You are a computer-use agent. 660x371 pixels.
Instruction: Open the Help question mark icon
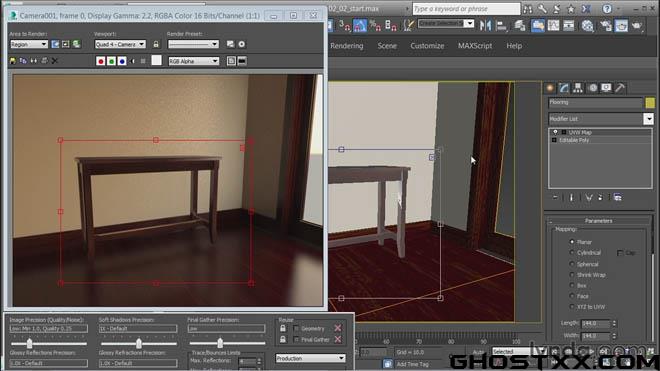point(607,9)
